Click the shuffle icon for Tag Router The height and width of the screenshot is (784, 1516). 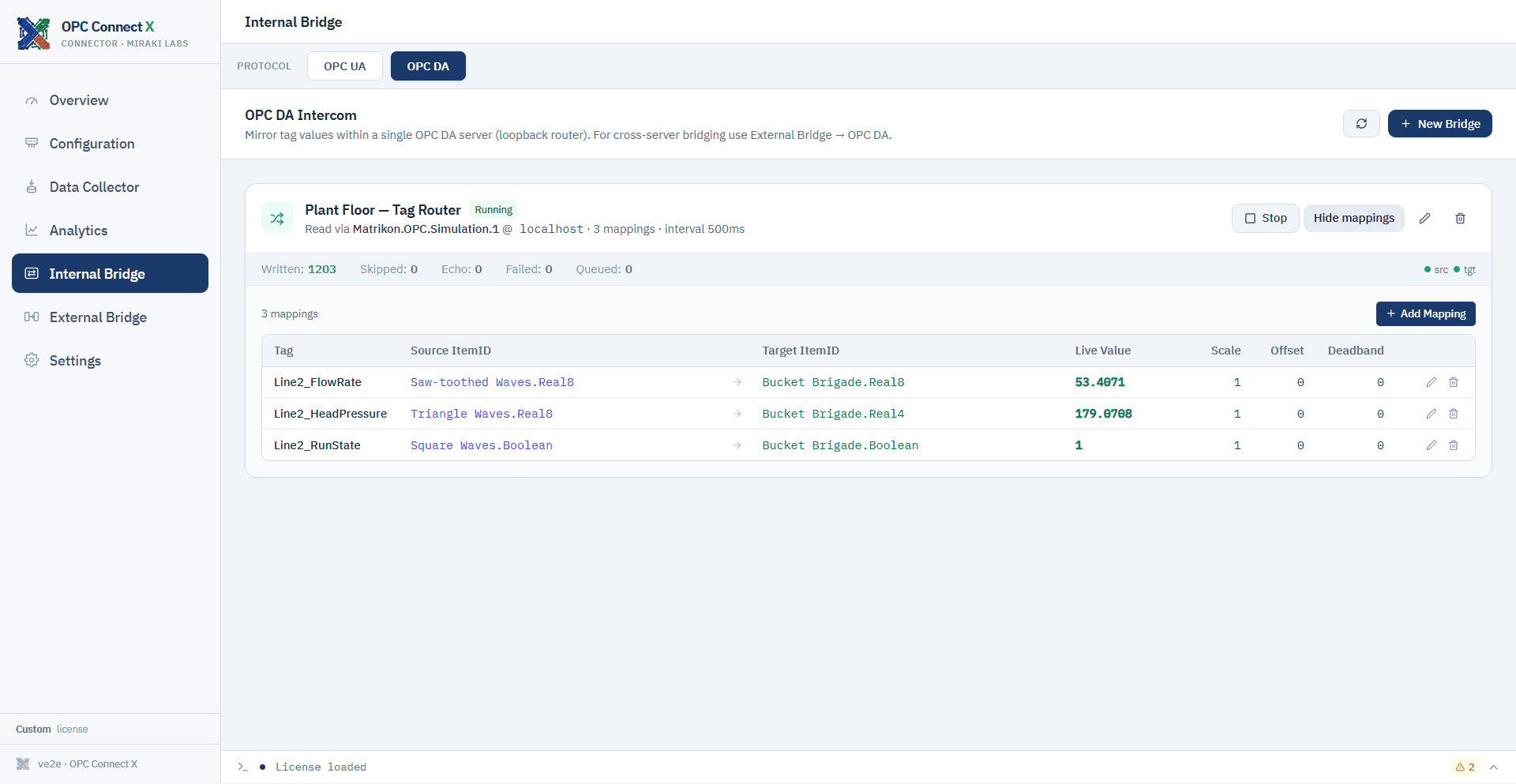277,219
